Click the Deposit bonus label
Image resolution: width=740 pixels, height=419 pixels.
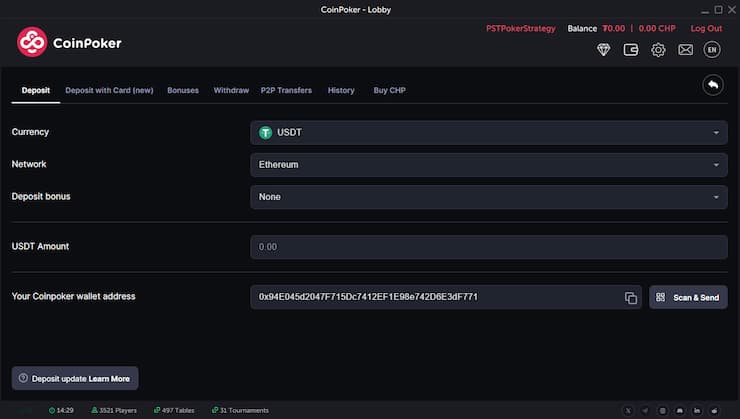pos(41,196)
